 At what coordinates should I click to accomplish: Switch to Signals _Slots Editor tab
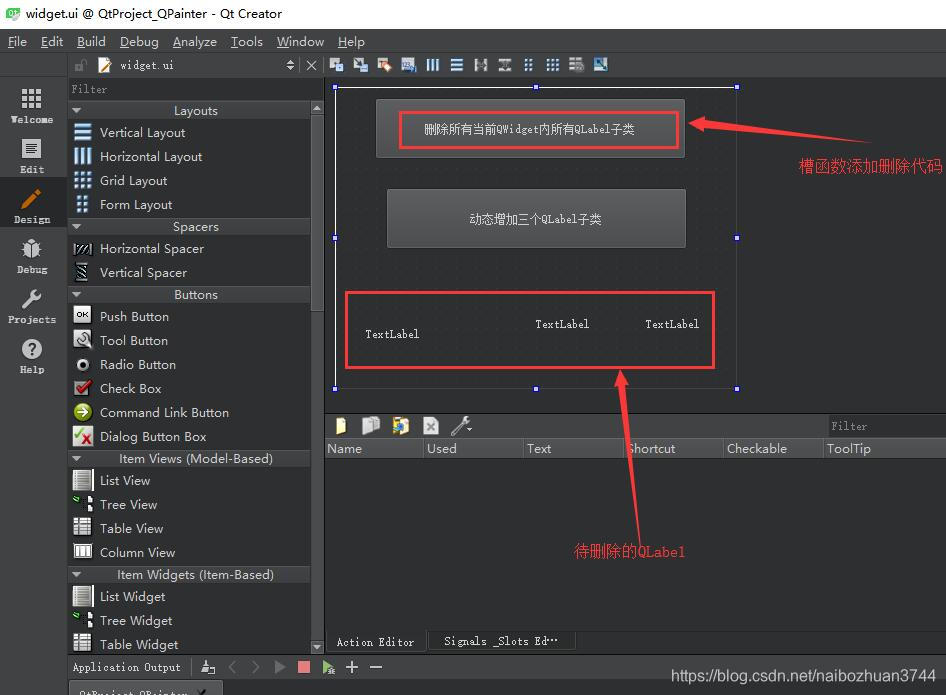point(501,641)
